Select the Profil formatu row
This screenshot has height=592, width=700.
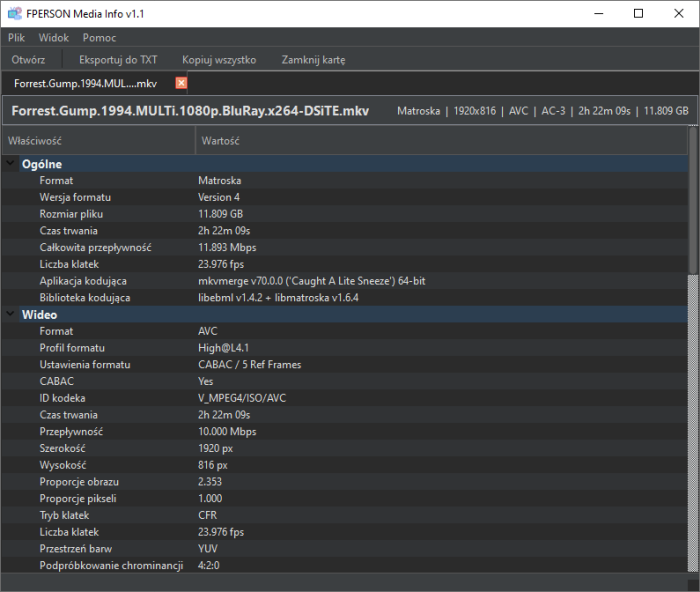[345, 348]
